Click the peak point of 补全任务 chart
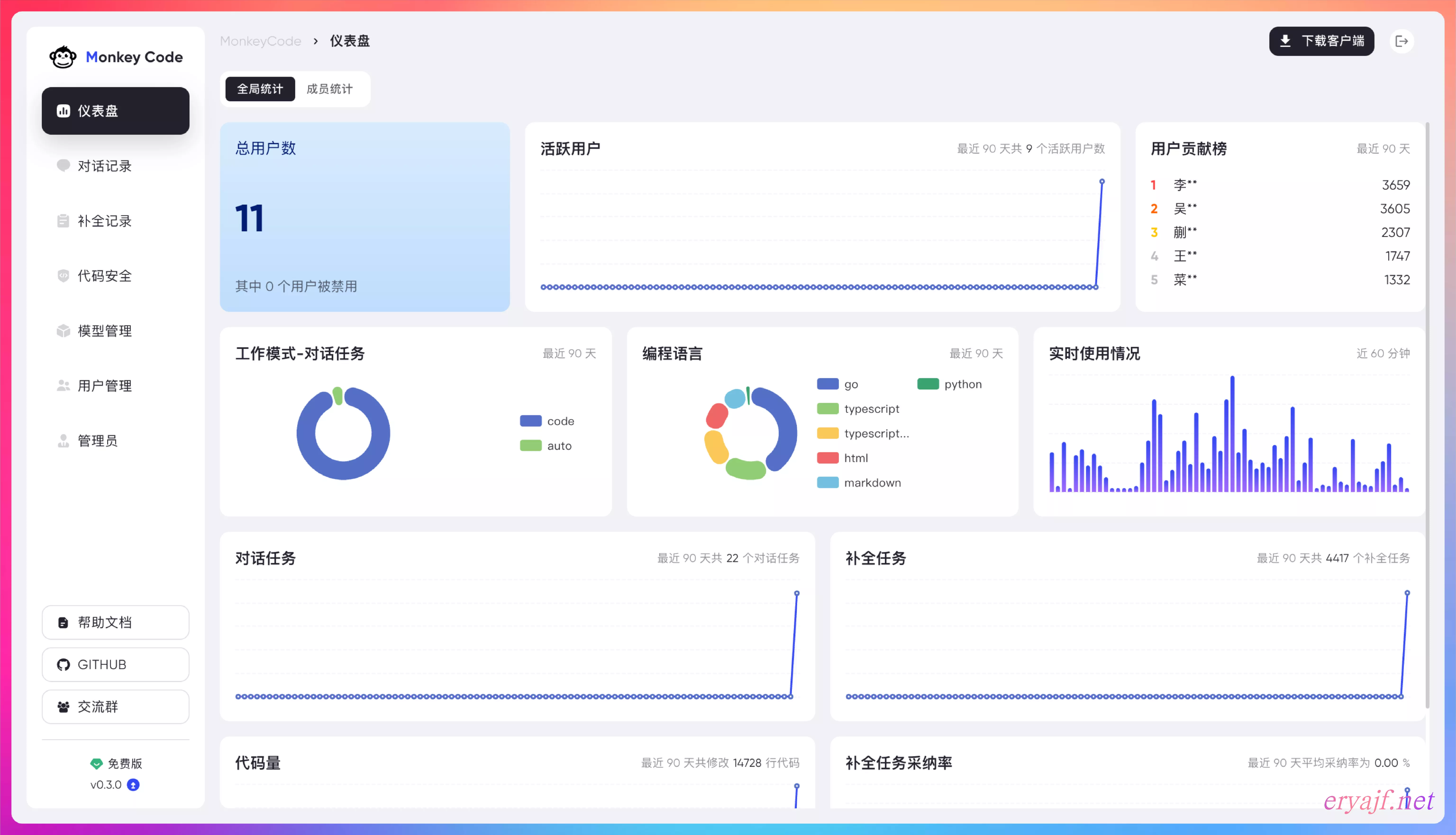This screenshot has height=835, width=1456. coord(1407,593)
